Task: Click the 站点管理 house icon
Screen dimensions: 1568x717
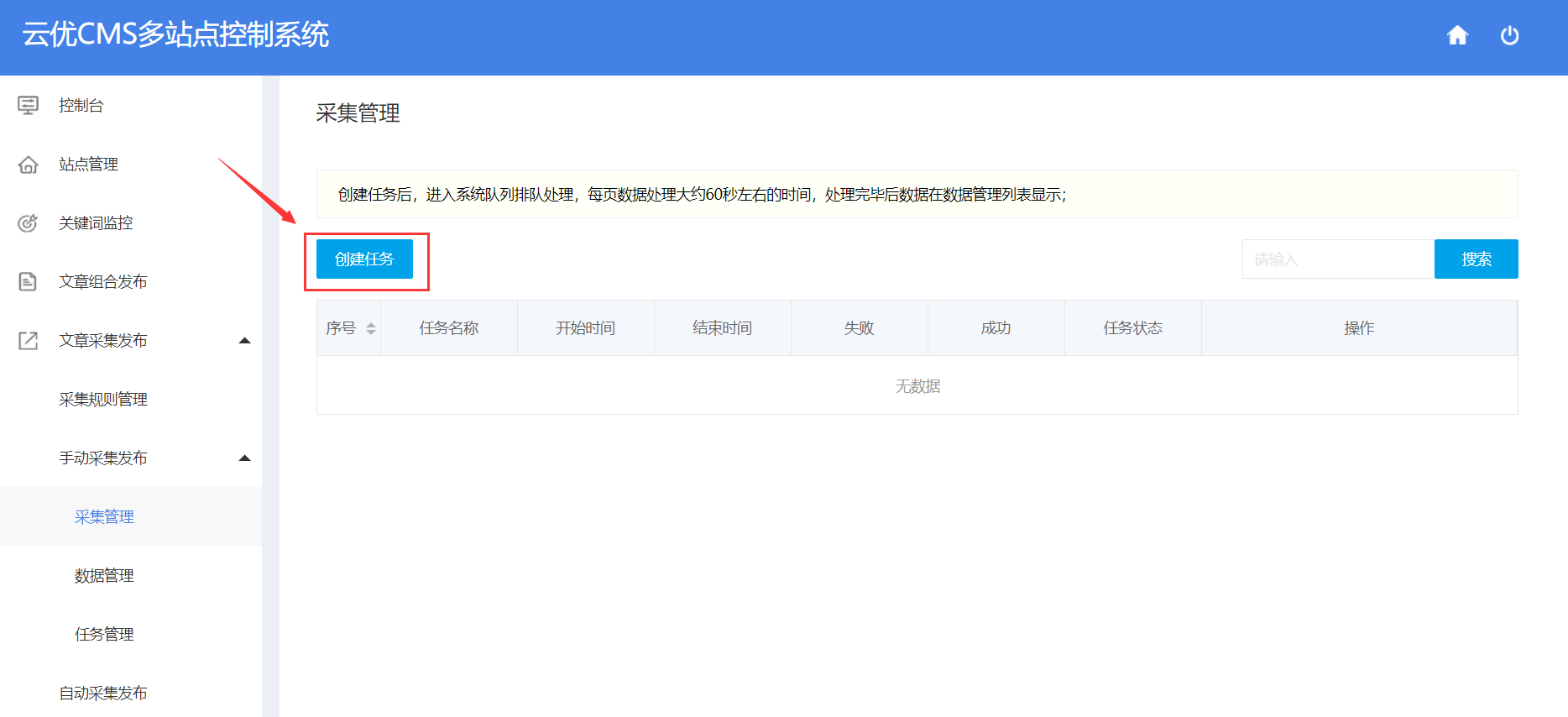Action: [28, 164]
